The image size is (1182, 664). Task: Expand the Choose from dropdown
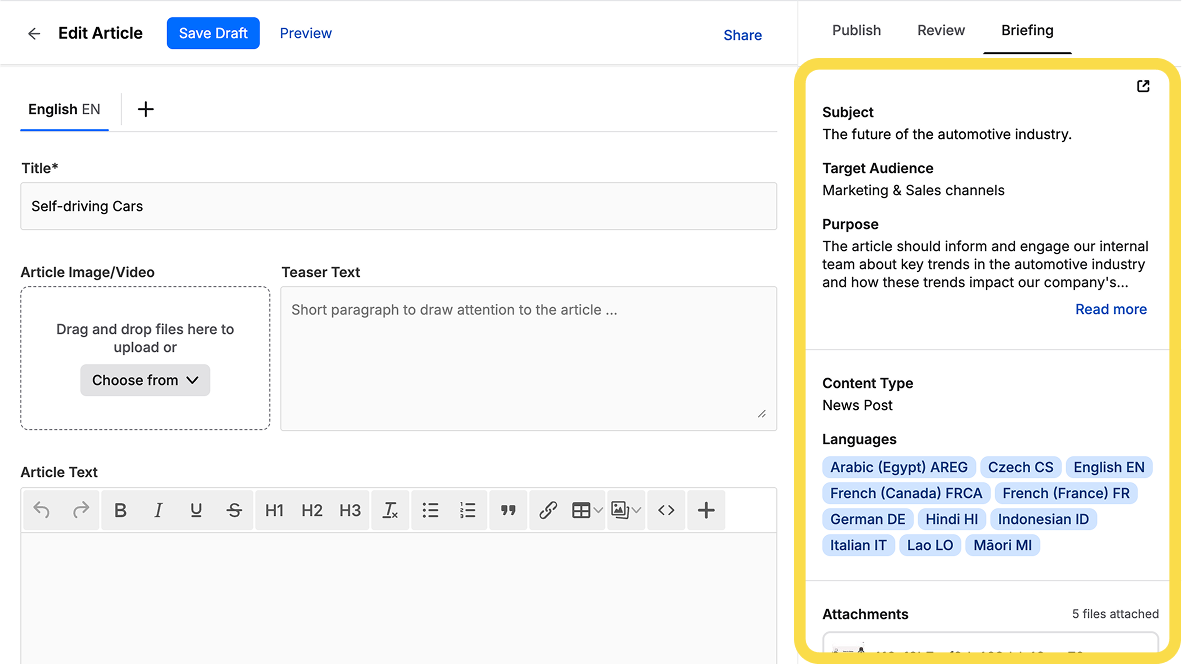(145, 380)
